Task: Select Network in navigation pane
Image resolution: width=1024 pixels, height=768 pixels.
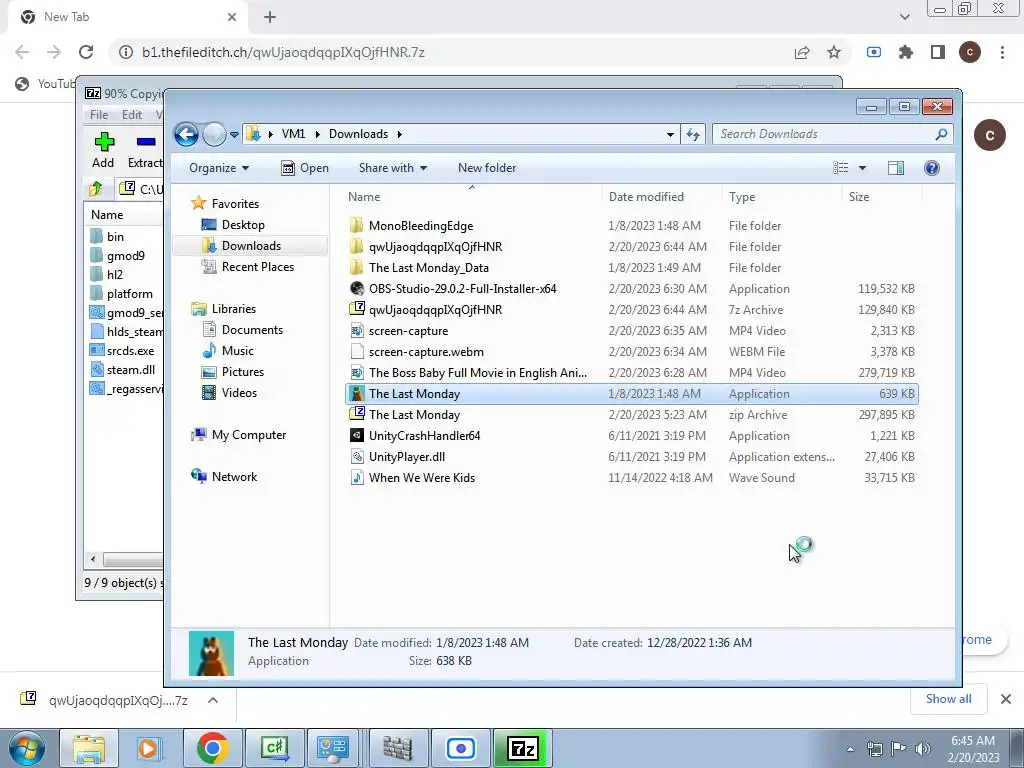Action: pos(234,477)
